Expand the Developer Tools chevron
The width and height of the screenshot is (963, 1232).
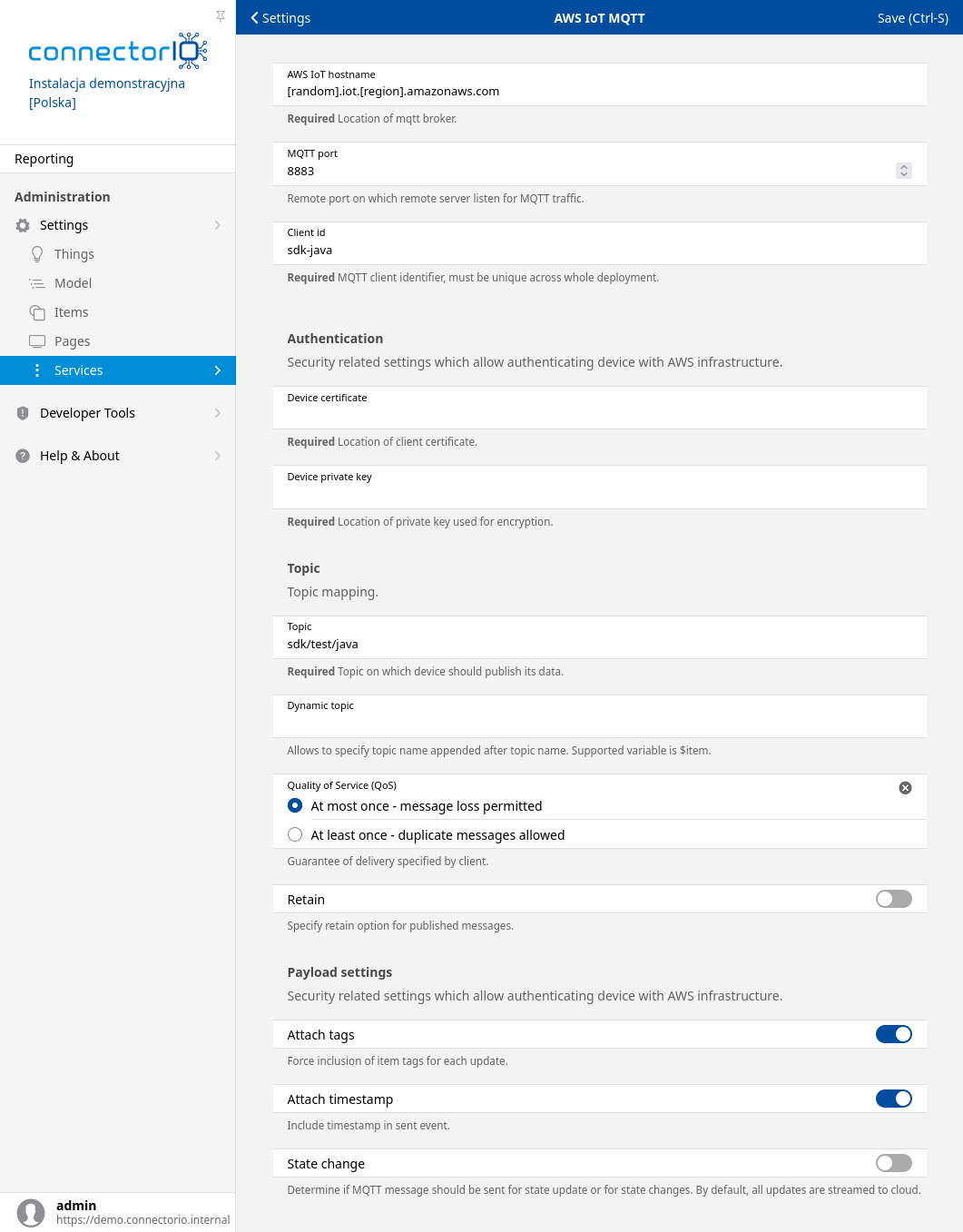pyautogui.click(x=218, y=413)
